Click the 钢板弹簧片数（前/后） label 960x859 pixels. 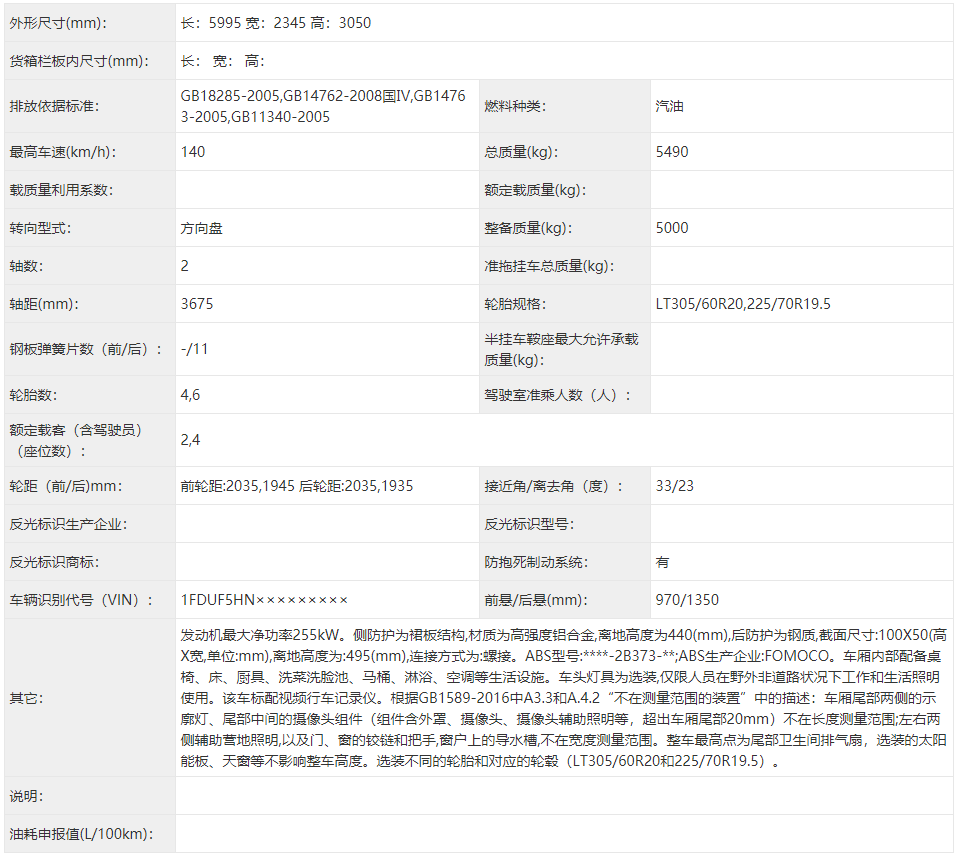(x=86, y=350)
